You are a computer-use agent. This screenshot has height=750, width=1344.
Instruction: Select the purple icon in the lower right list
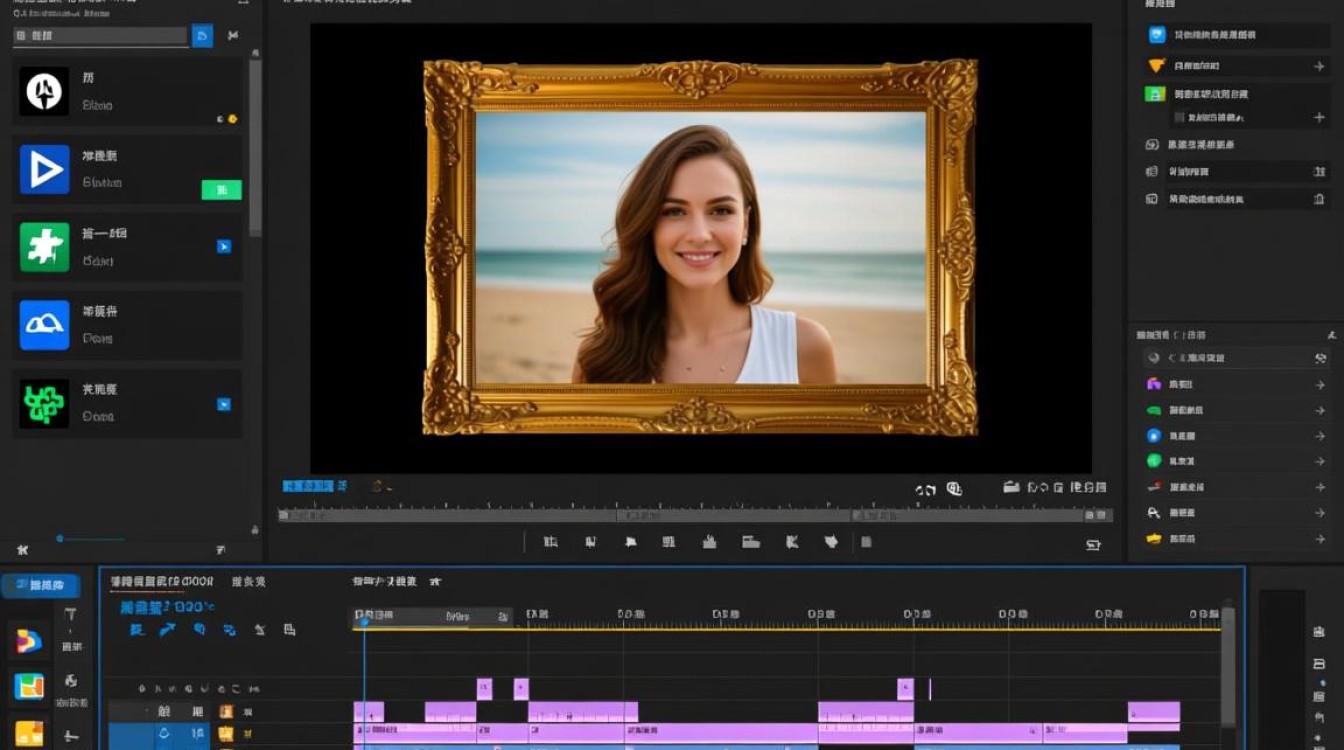click(x=1153, y=384)
